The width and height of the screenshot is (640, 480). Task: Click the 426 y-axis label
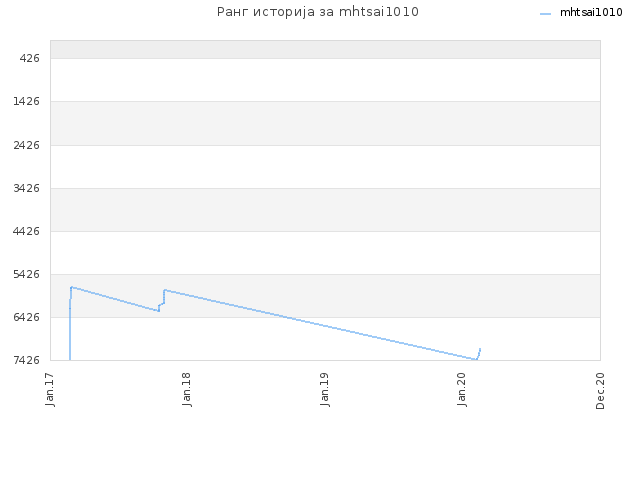(29, 58)
